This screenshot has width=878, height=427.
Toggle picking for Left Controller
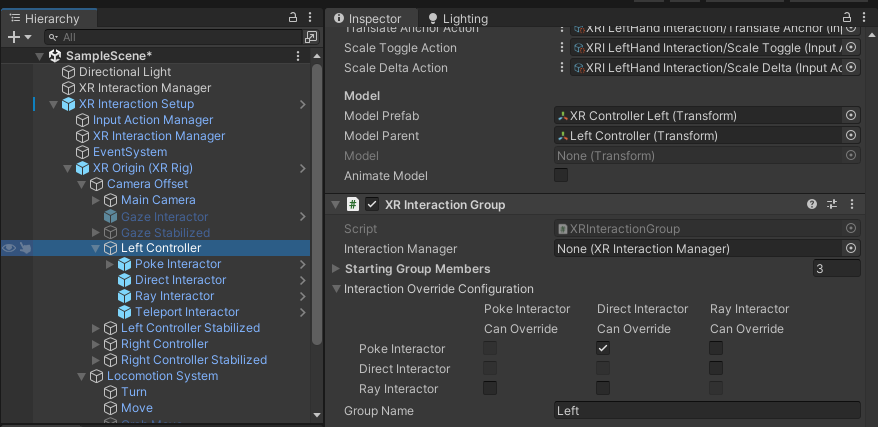(x=25, y=248)
